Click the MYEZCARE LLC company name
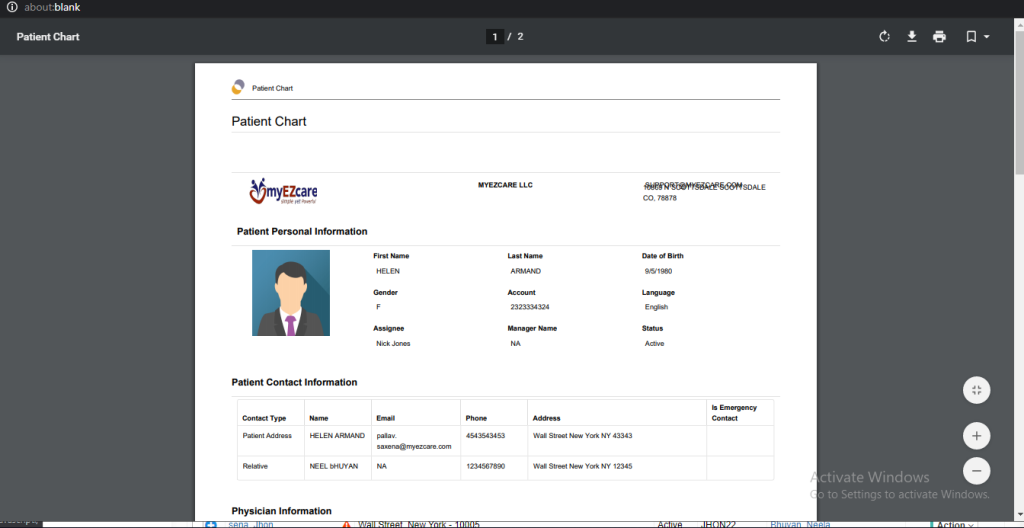 [505, 185]
